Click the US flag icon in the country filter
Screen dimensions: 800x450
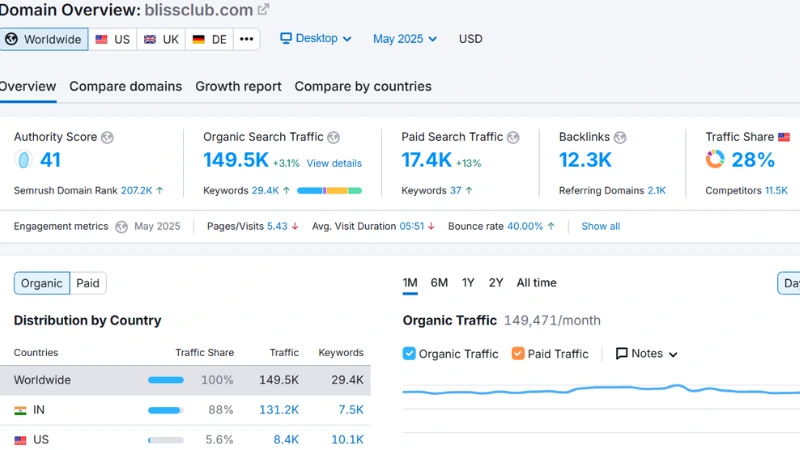pos(102,39)
